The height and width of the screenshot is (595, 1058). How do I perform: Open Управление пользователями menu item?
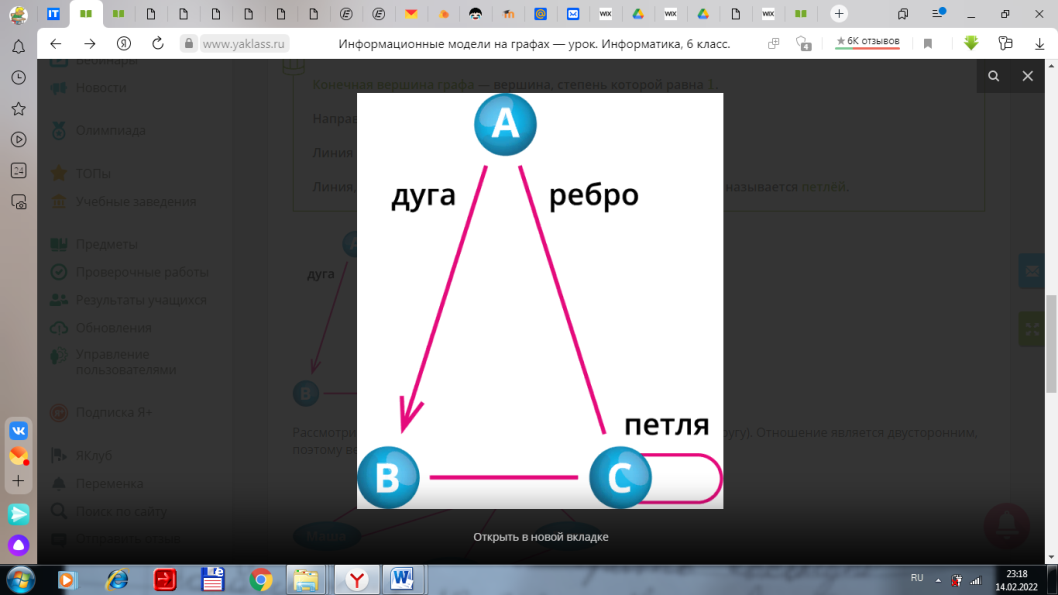126,362
